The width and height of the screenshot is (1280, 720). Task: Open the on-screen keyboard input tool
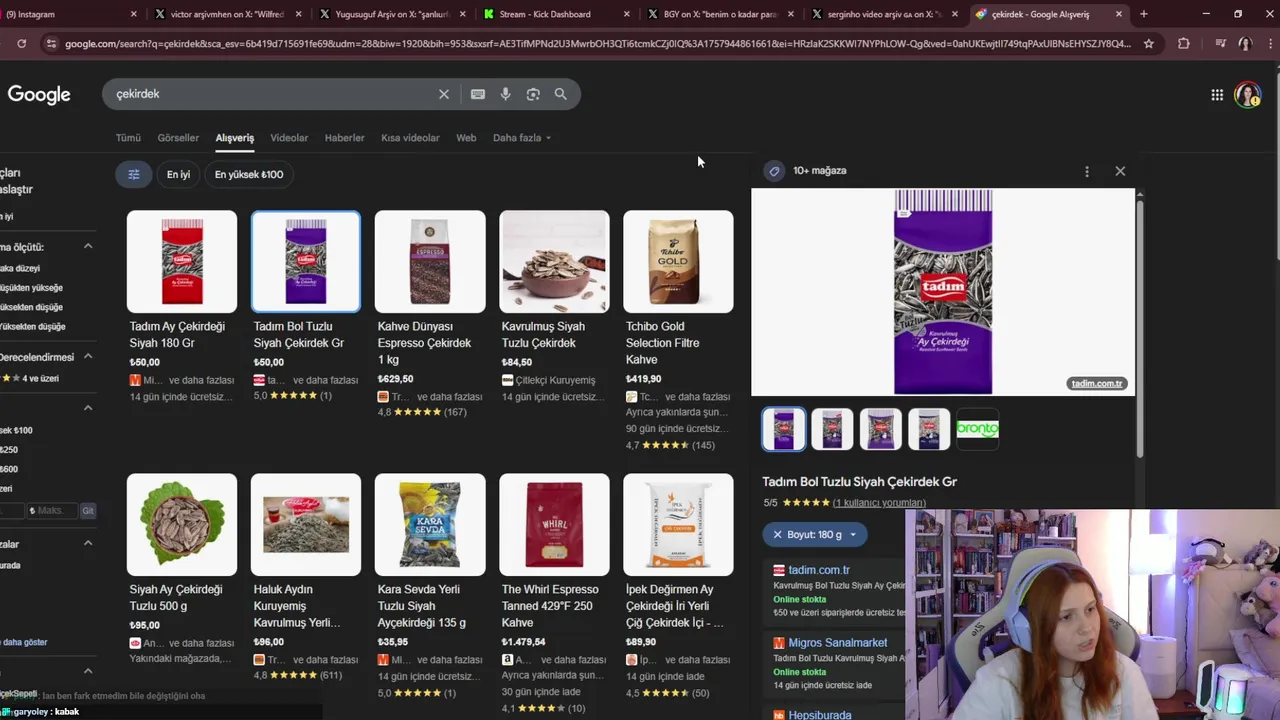478,94
